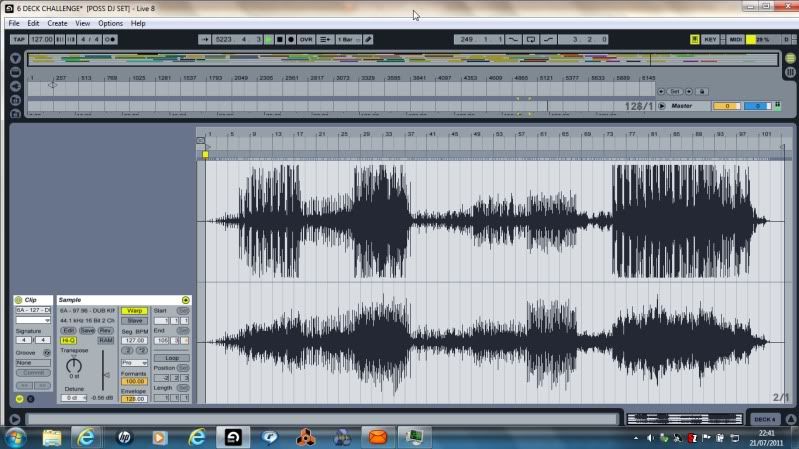This screenshot has height=449, width=799.
Task: Toggle the Hi-Q sample quality switch
Action: point(69,340)
